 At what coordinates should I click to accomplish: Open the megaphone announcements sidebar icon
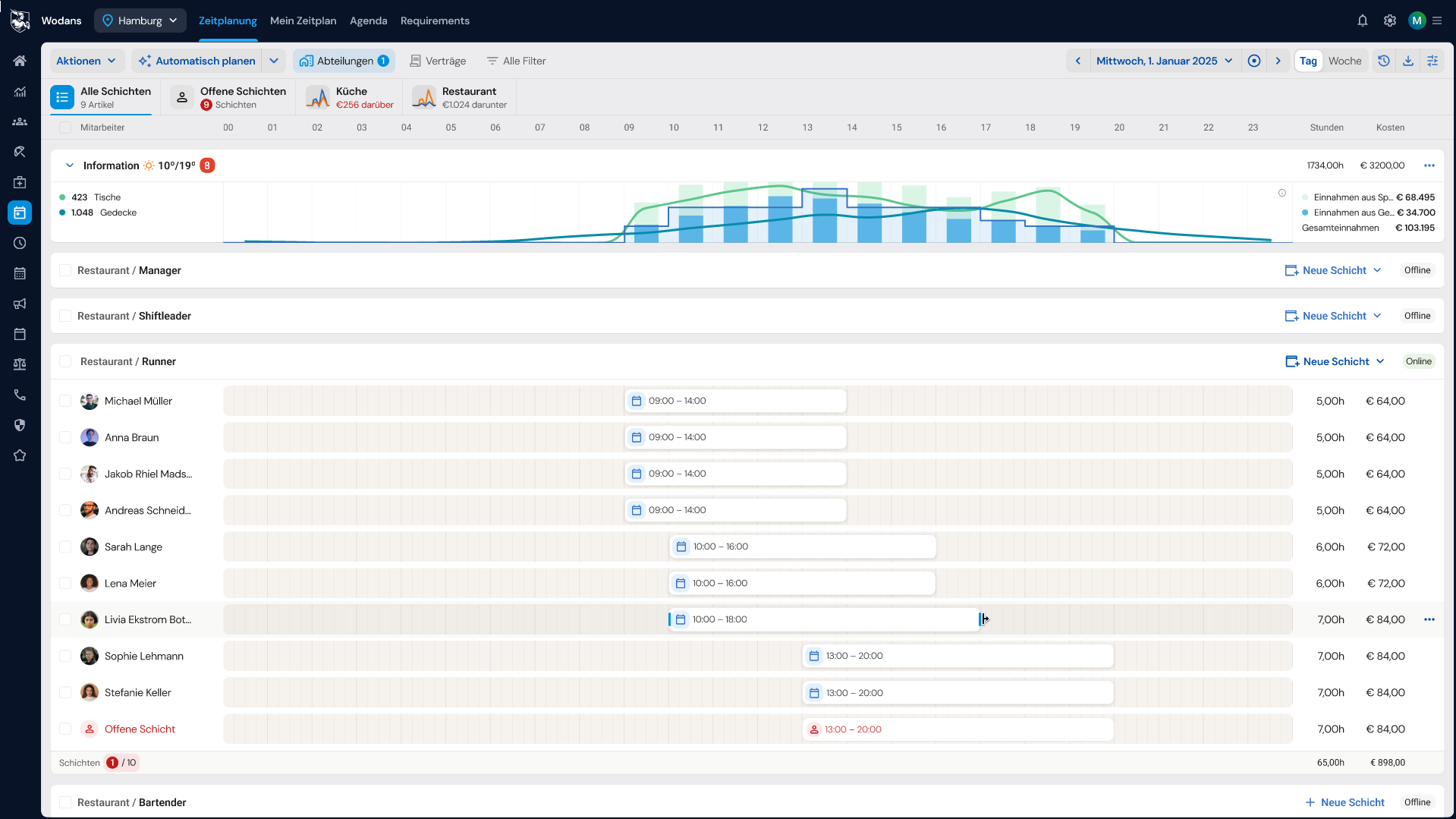pyautogui.click(x=20, y=304)
